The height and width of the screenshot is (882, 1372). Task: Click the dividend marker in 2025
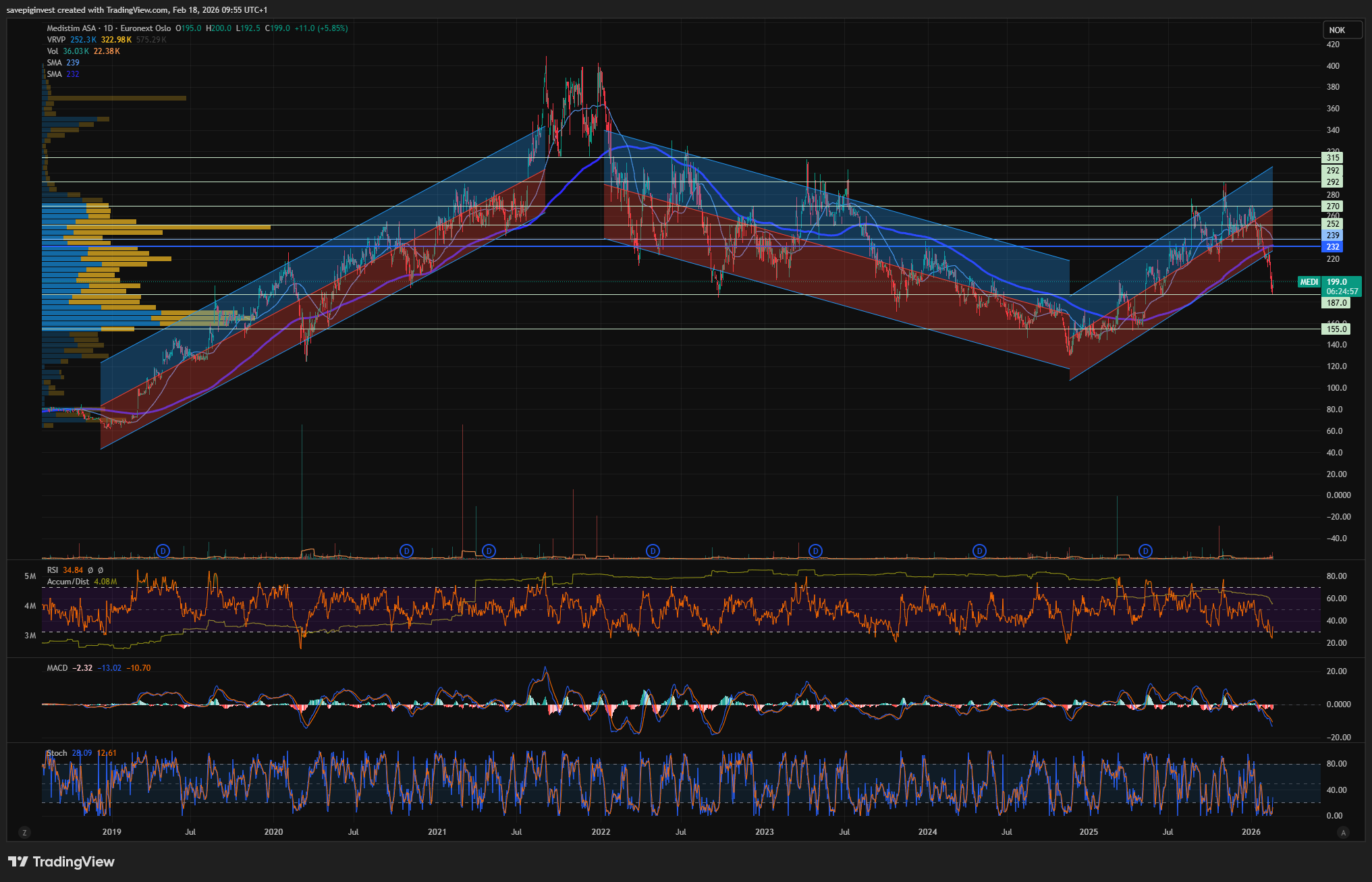click(1145, 551)
